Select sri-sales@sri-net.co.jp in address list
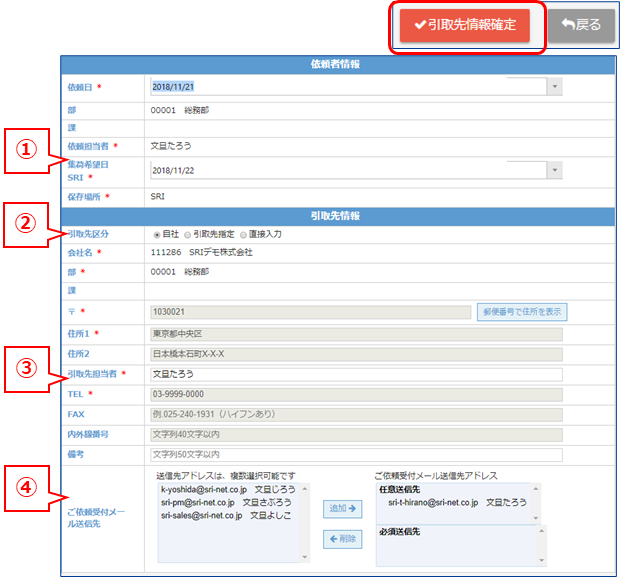This screenshot has height=577, width=620. click(x=221, y=516)
